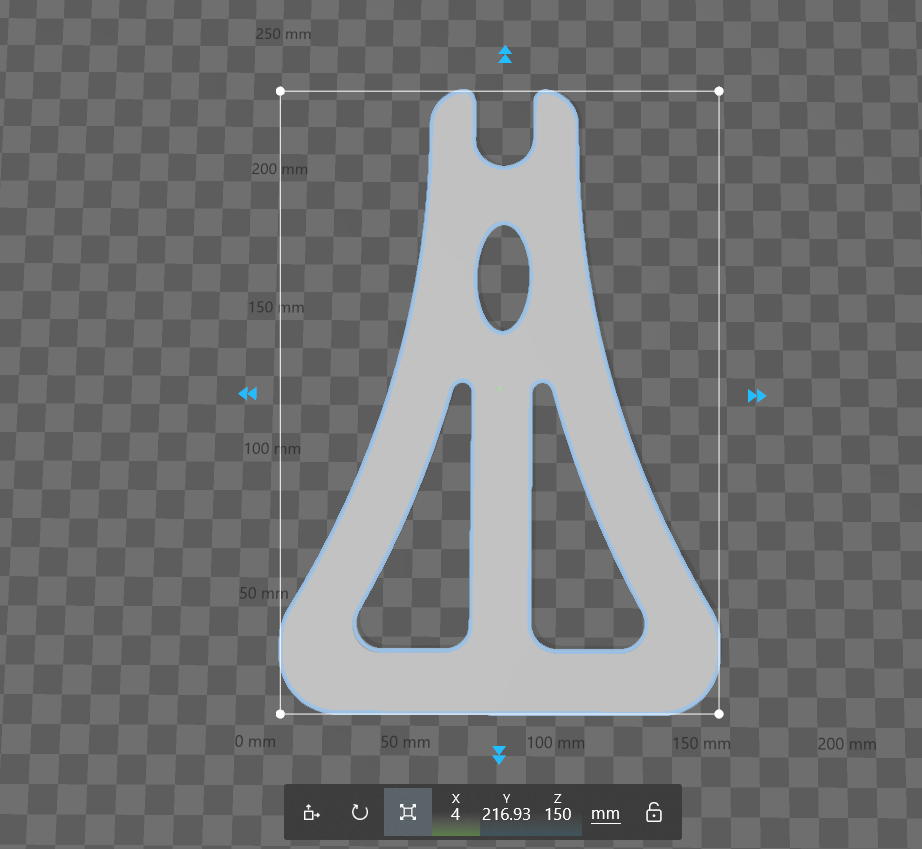The height and width of the screenshot is (849, 922).
Task: Select the Rotate tool icon
Action: [x=360, y=813]
